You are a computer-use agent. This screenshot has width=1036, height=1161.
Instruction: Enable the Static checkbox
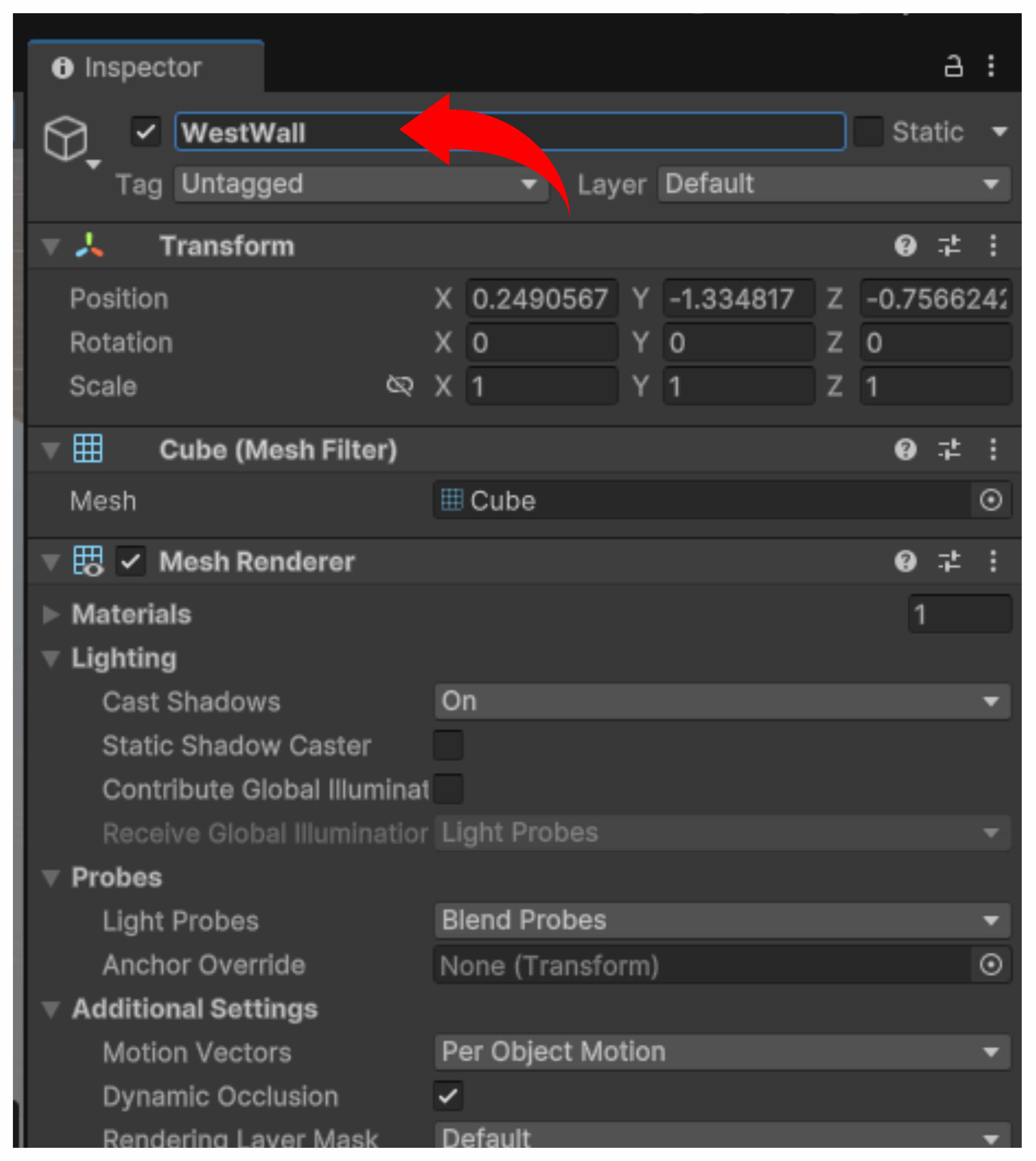pyautogui.click(x=868, y=132)
